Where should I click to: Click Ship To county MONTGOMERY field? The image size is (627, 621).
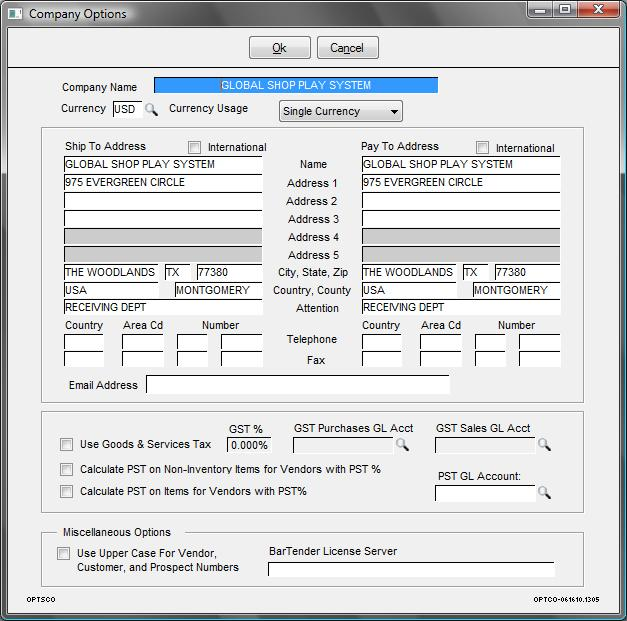219,290
